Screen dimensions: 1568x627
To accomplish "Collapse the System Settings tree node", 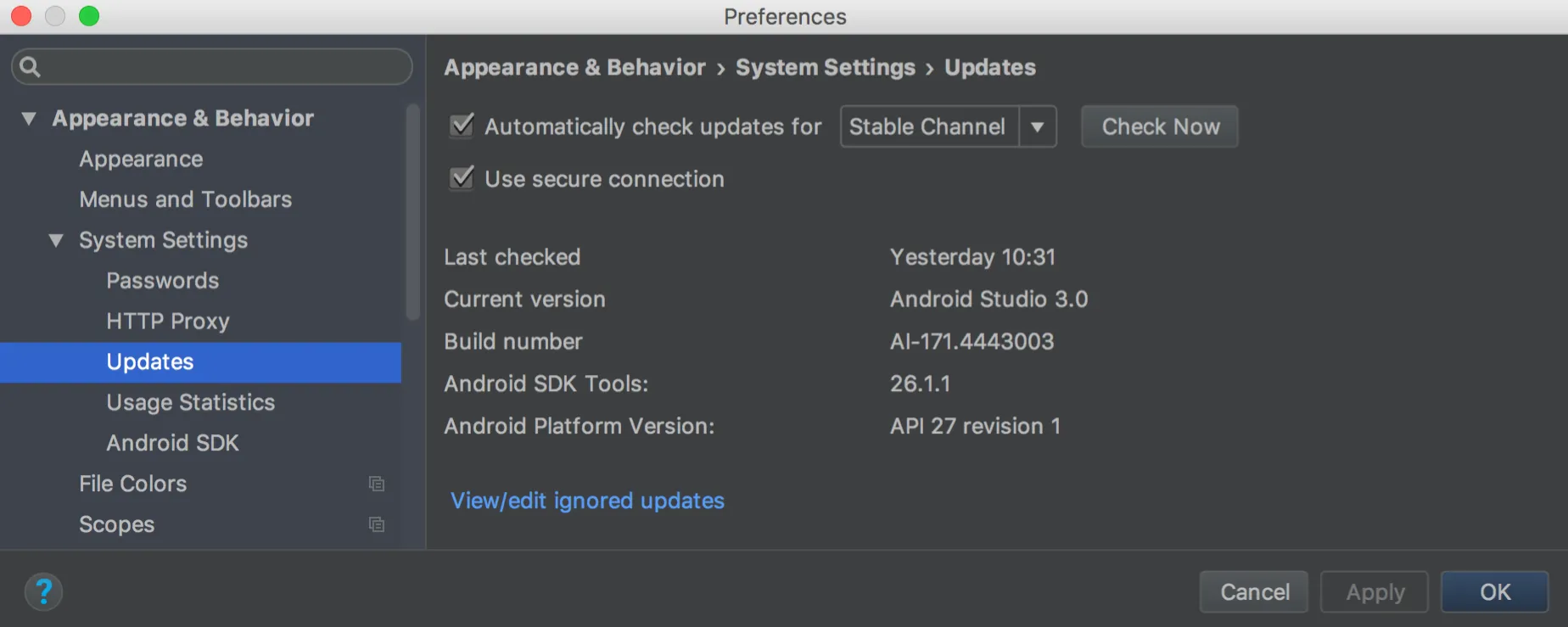I will [56, 240].
